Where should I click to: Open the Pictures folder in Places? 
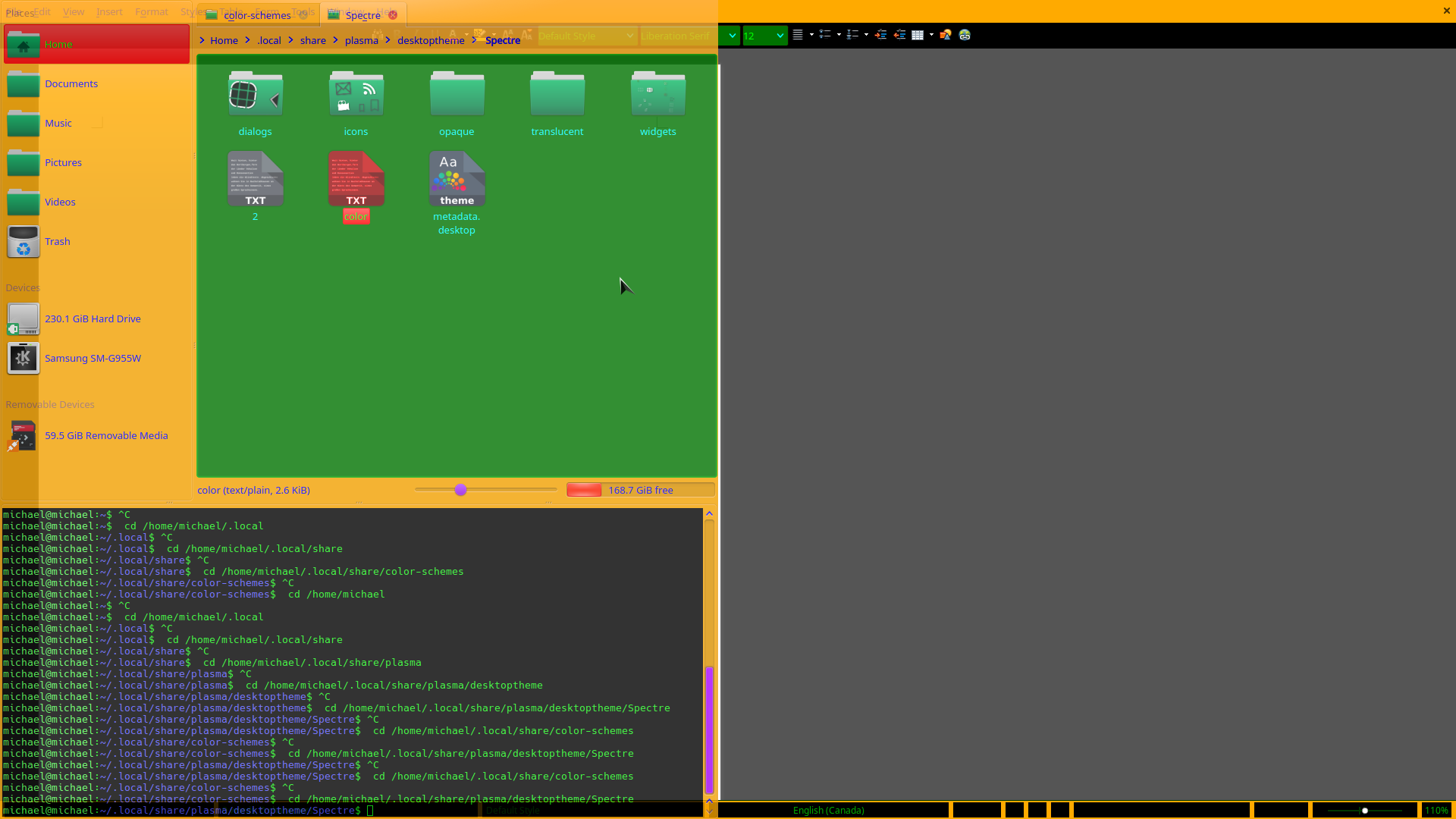pyautogui.click(x=96, y=162)
